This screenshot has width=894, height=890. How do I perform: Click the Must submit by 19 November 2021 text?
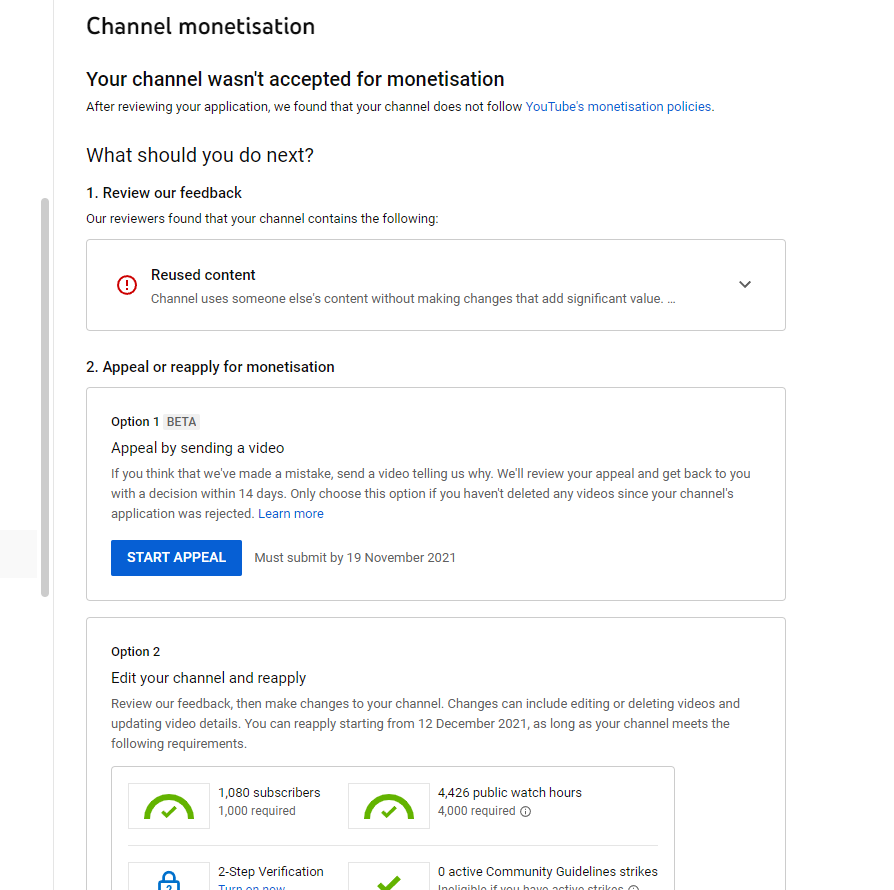355,558
